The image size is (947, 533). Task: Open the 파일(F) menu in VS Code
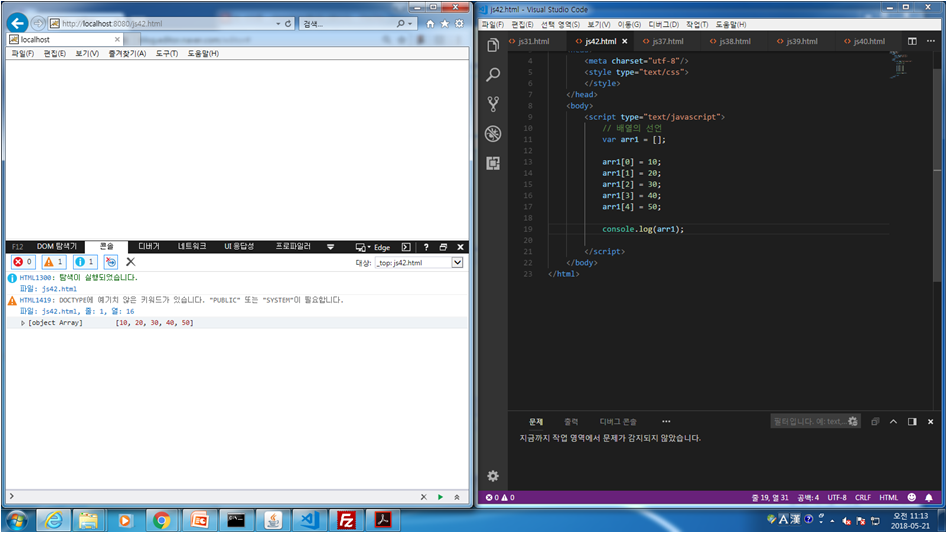tap(492, 24)
